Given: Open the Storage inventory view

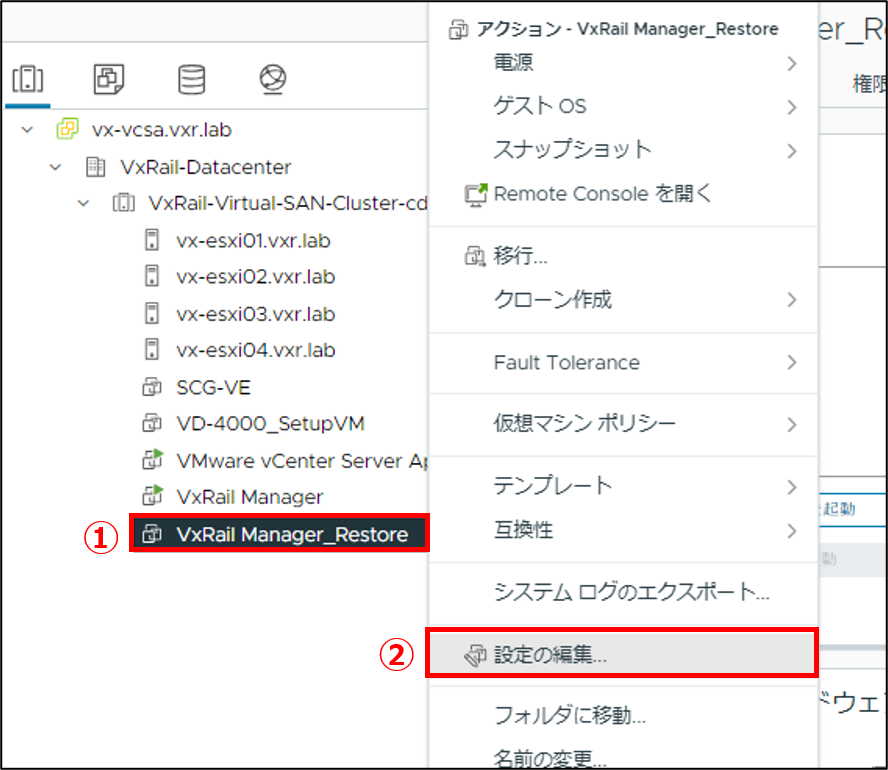Looking at the screenshot, I should pos(191,79).
